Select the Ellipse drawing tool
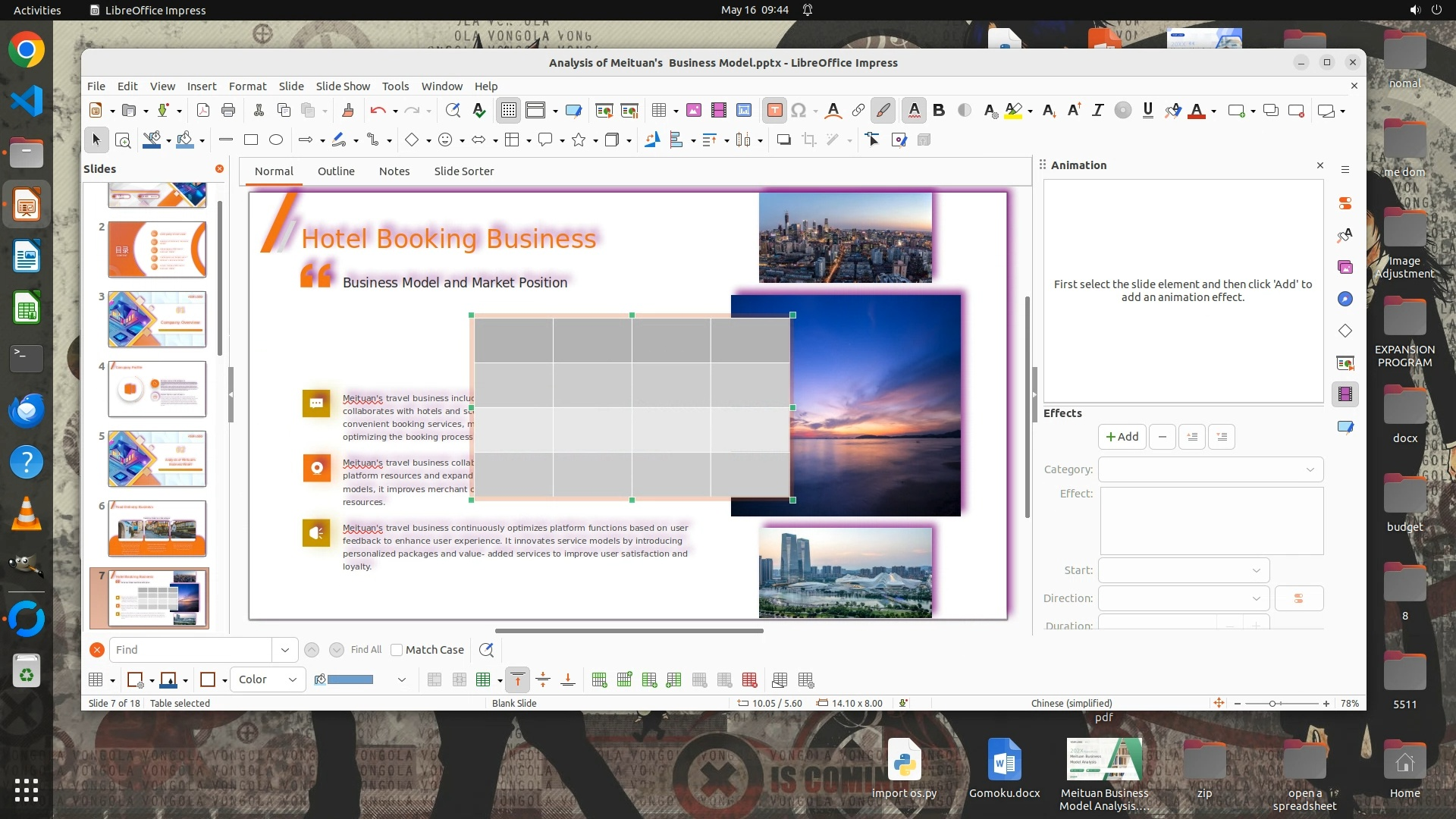 276,140
